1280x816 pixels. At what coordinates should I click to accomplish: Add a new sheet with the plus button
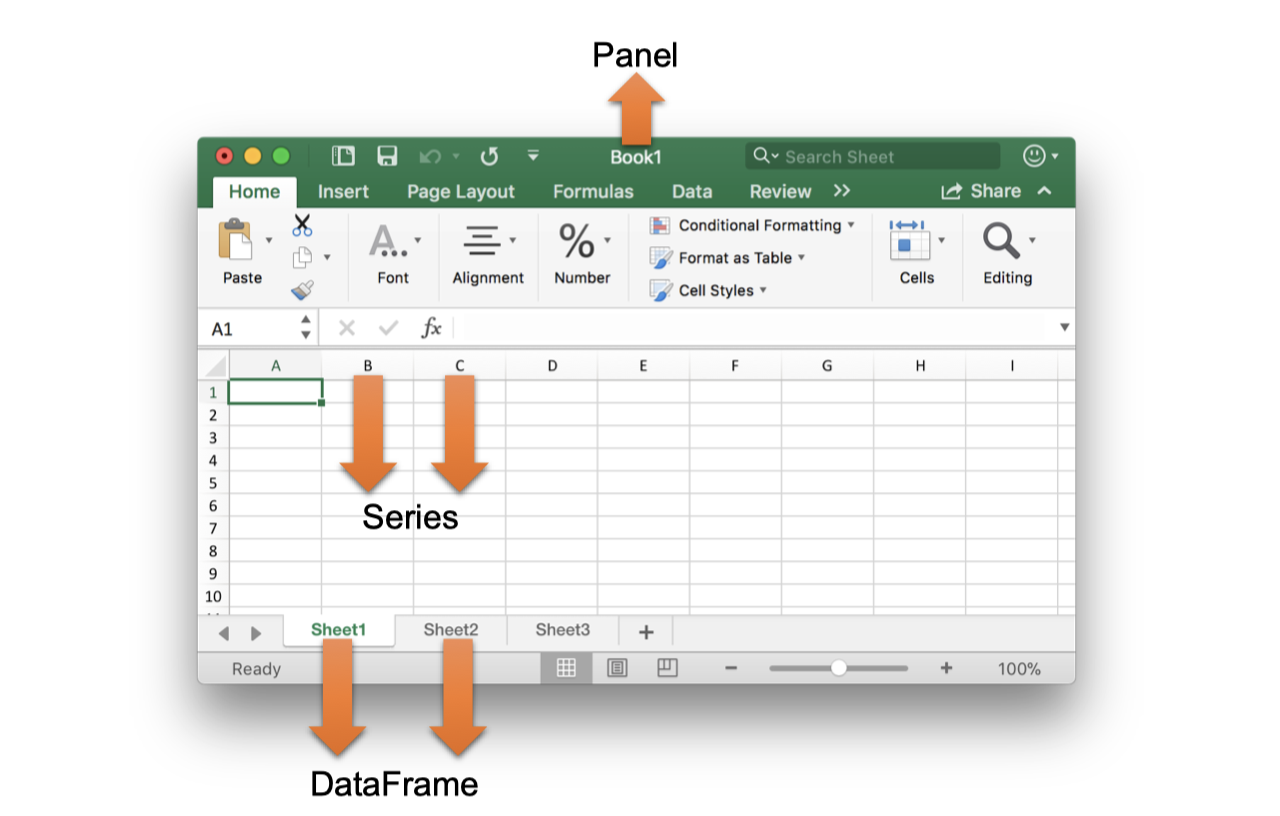tap(646, 631)
